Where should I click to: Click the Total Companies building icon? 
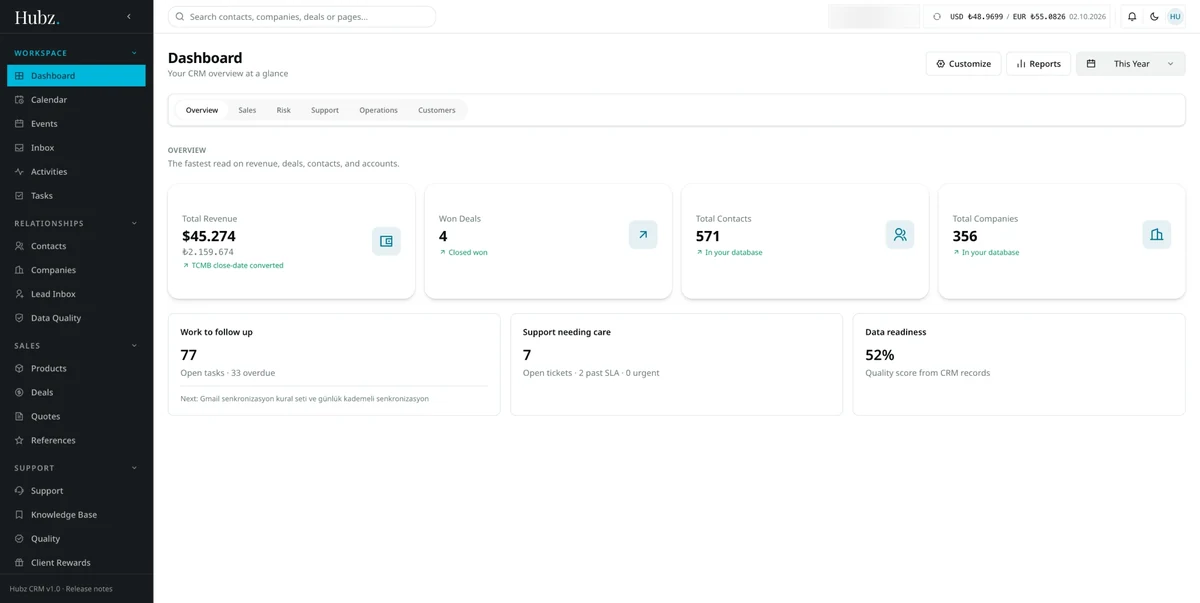pos(1157,235)
